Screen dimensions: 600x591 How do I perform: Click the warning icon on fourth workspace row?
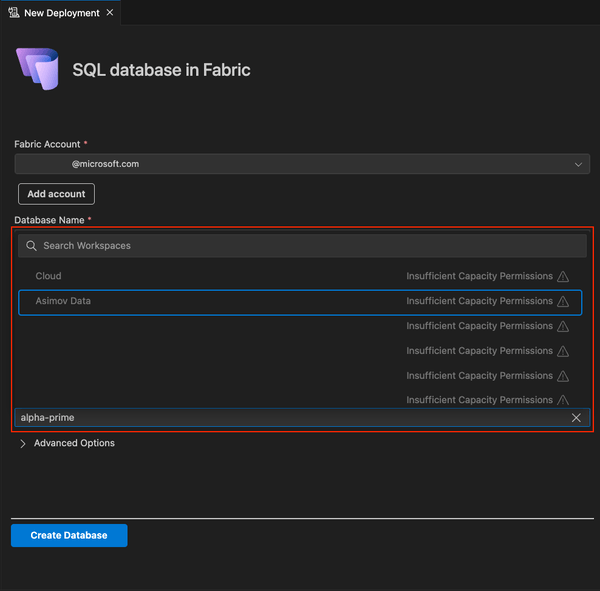point(563,352)
